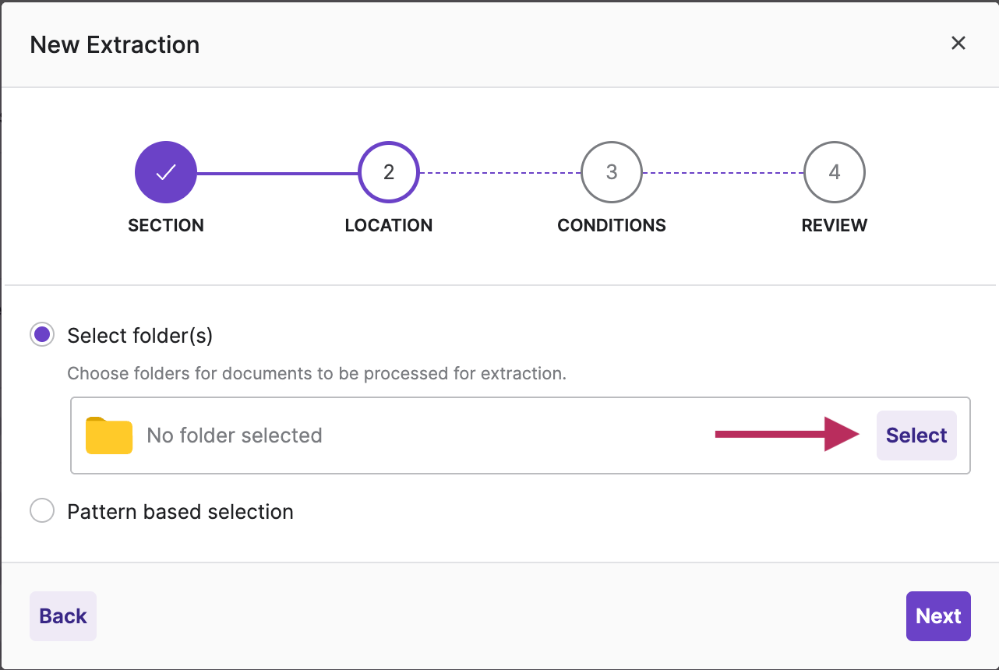Click the REVIEW step label
999x670 pixels.
click(x=834, y=225)
